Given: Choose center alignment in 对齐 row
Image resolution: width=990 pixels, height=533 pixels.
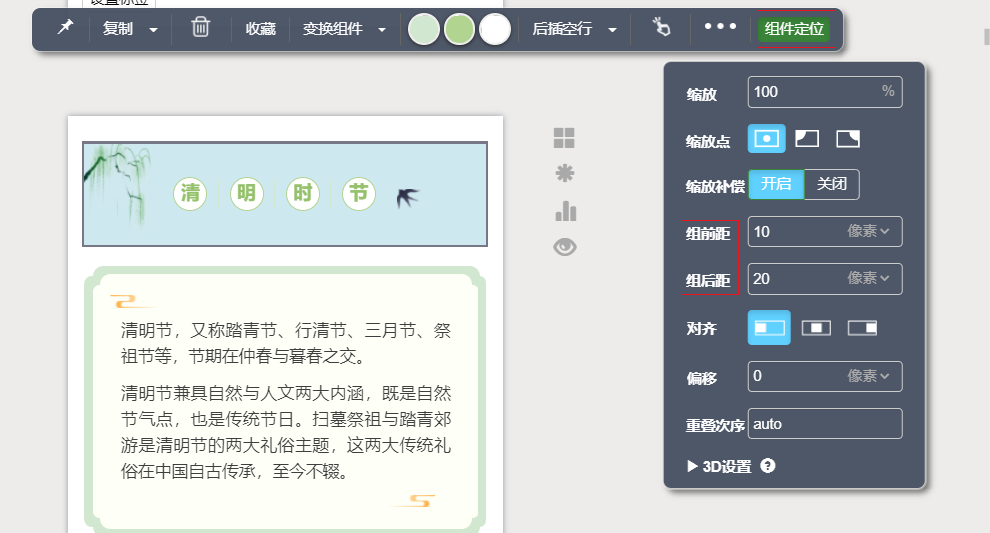Looking at the screenshot, I should click(816, 328).
